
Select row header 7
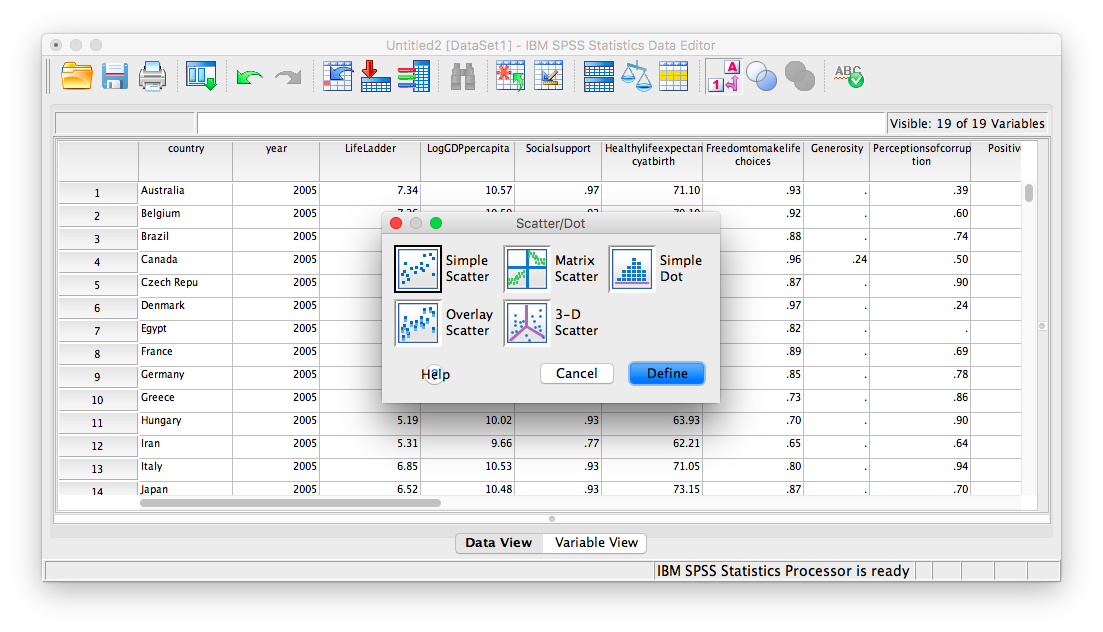pos(97,331)
